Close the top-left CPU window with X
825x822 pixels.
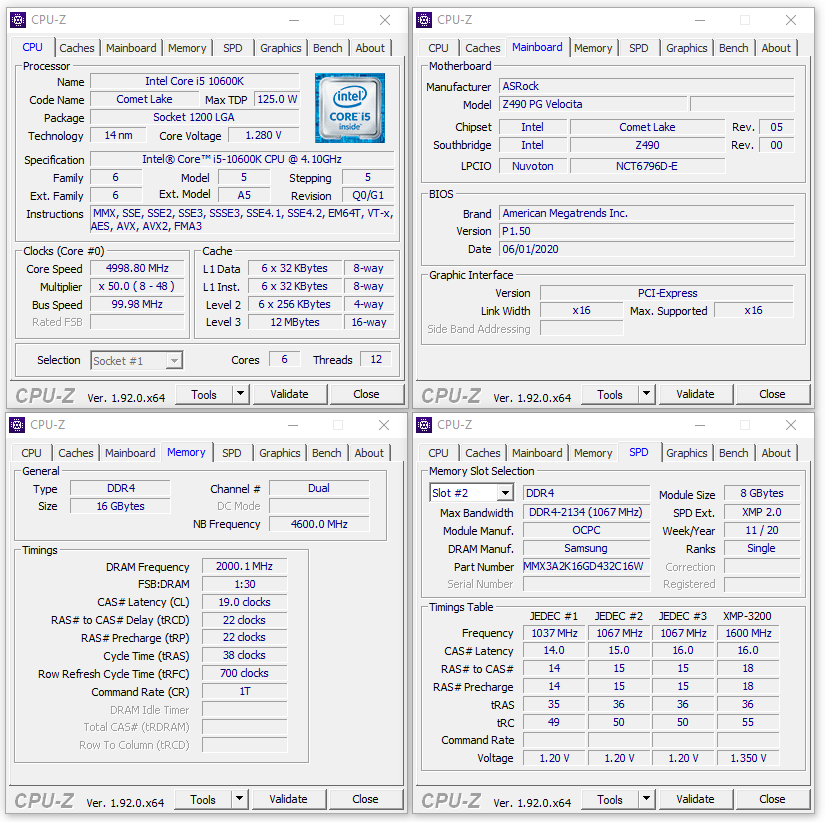pos(385,20)
